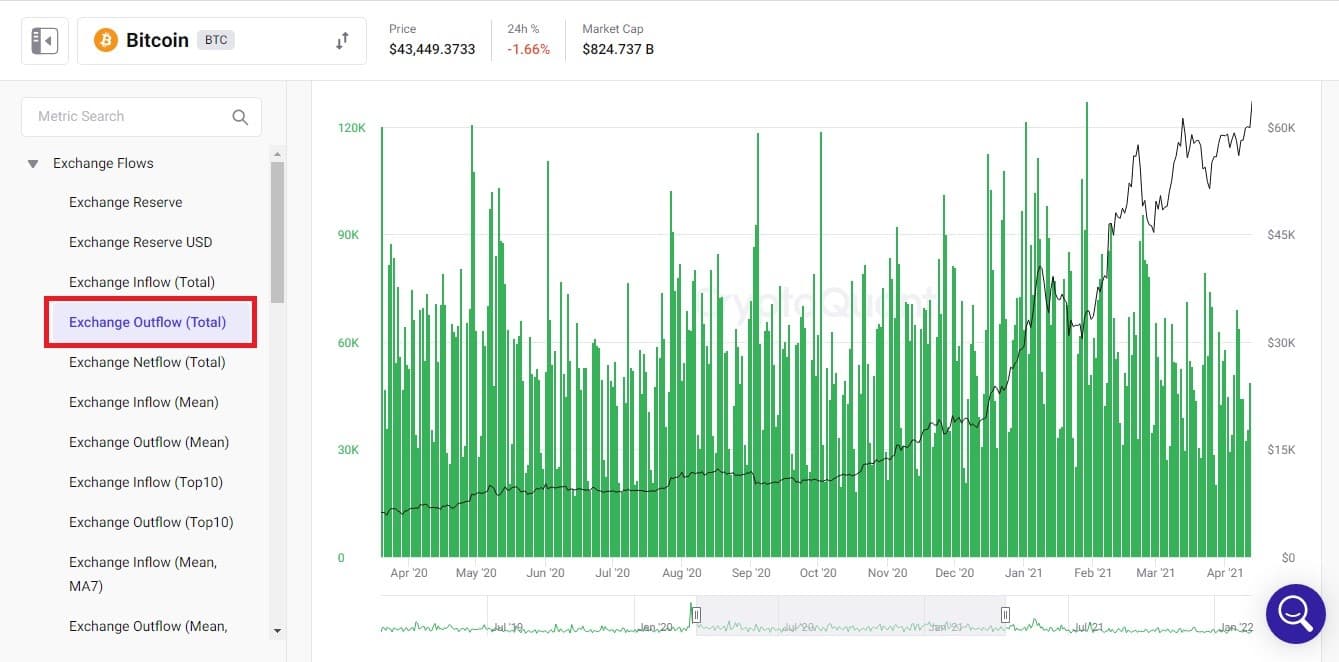Open Exchange Inflow (Total) metric

pos(142,282)
